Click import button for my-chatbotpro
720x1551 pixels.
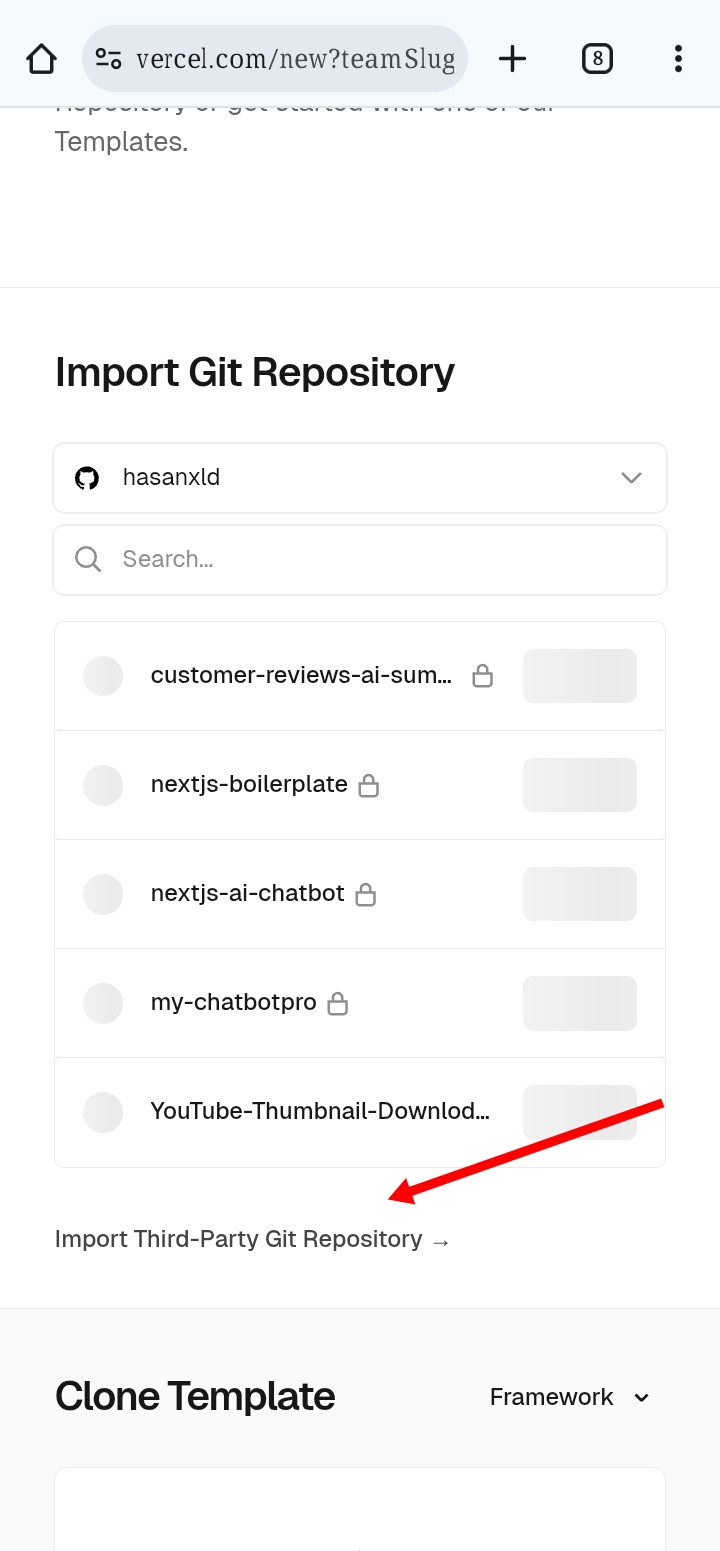click(580, 1003)
